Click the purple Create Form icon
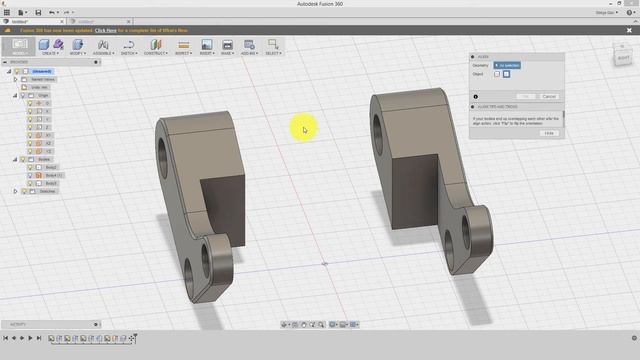 pyautogui.click(x=58, y=44)
